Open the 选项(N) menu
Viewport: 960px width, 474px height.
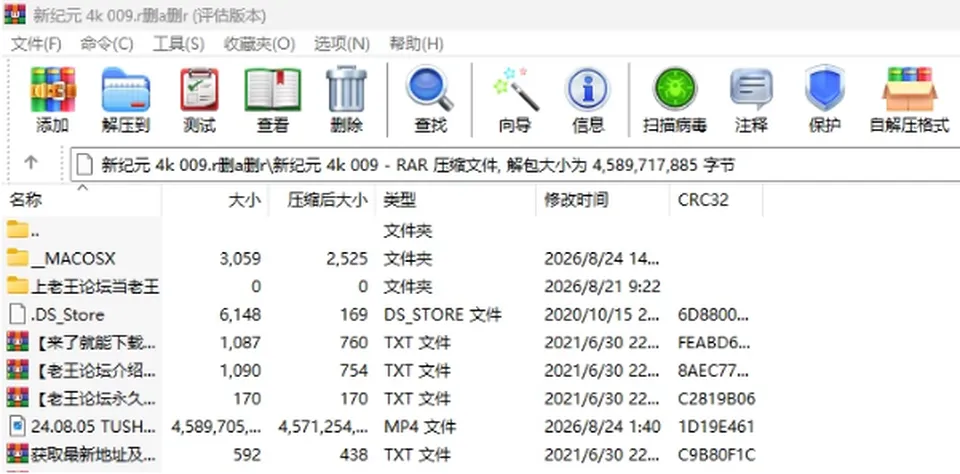point(342,44)
